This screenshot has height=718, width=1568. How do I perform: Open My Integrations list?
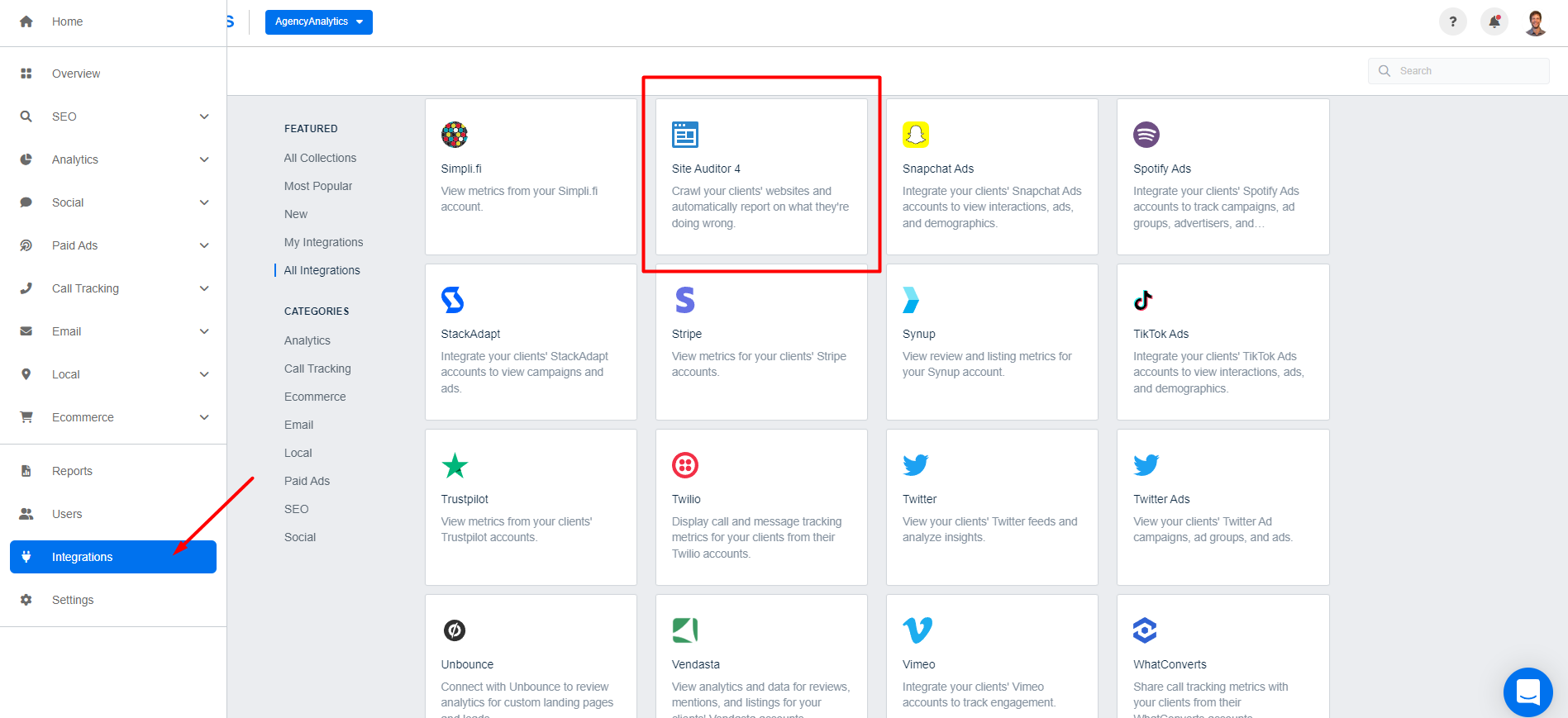point(323,242)
